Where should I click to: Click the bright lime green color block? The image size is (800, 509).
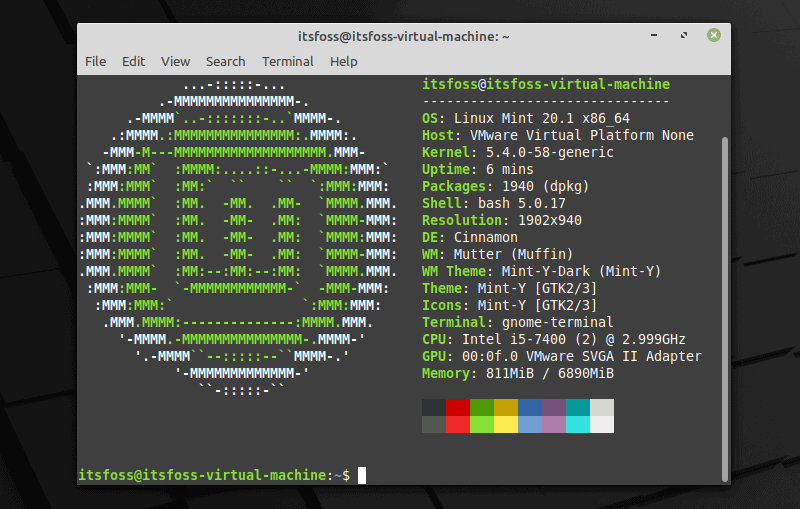point(482,424)
